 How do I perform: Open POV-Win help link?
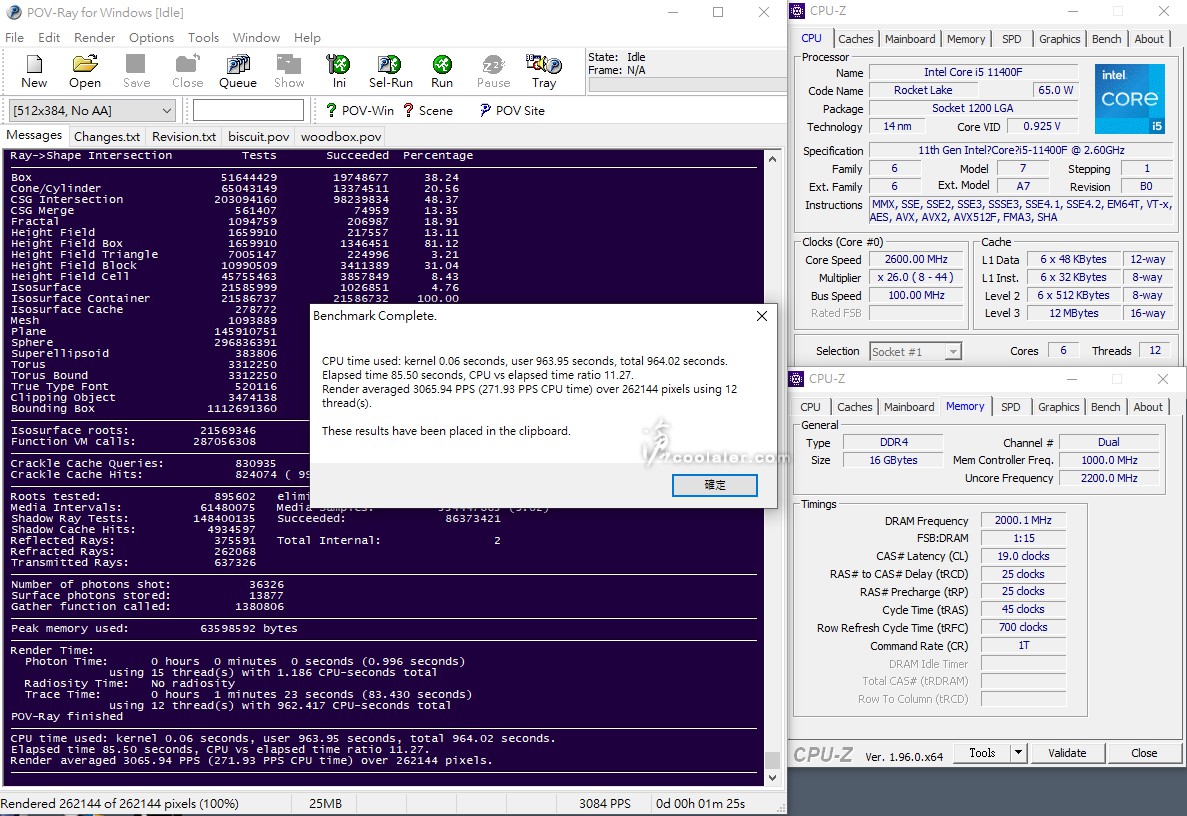(360, 111)
